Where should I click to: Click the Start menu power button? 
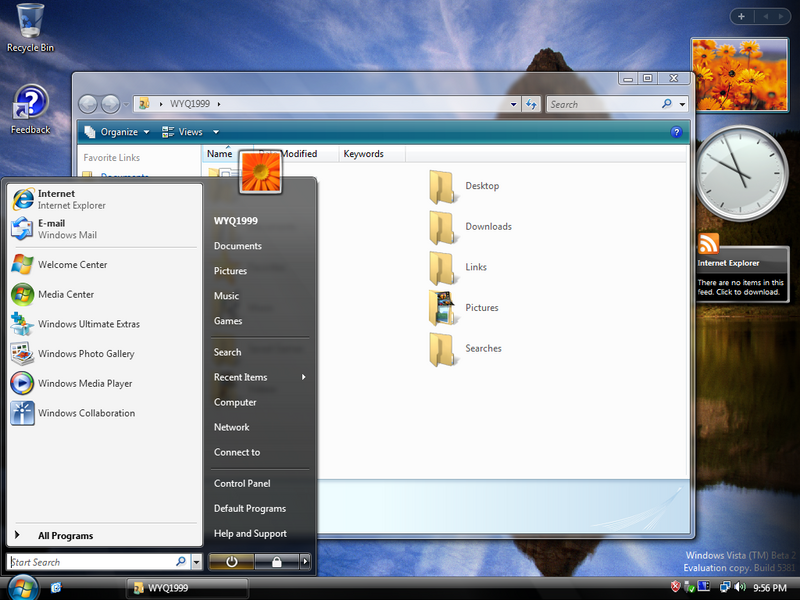tap(232, 562)
